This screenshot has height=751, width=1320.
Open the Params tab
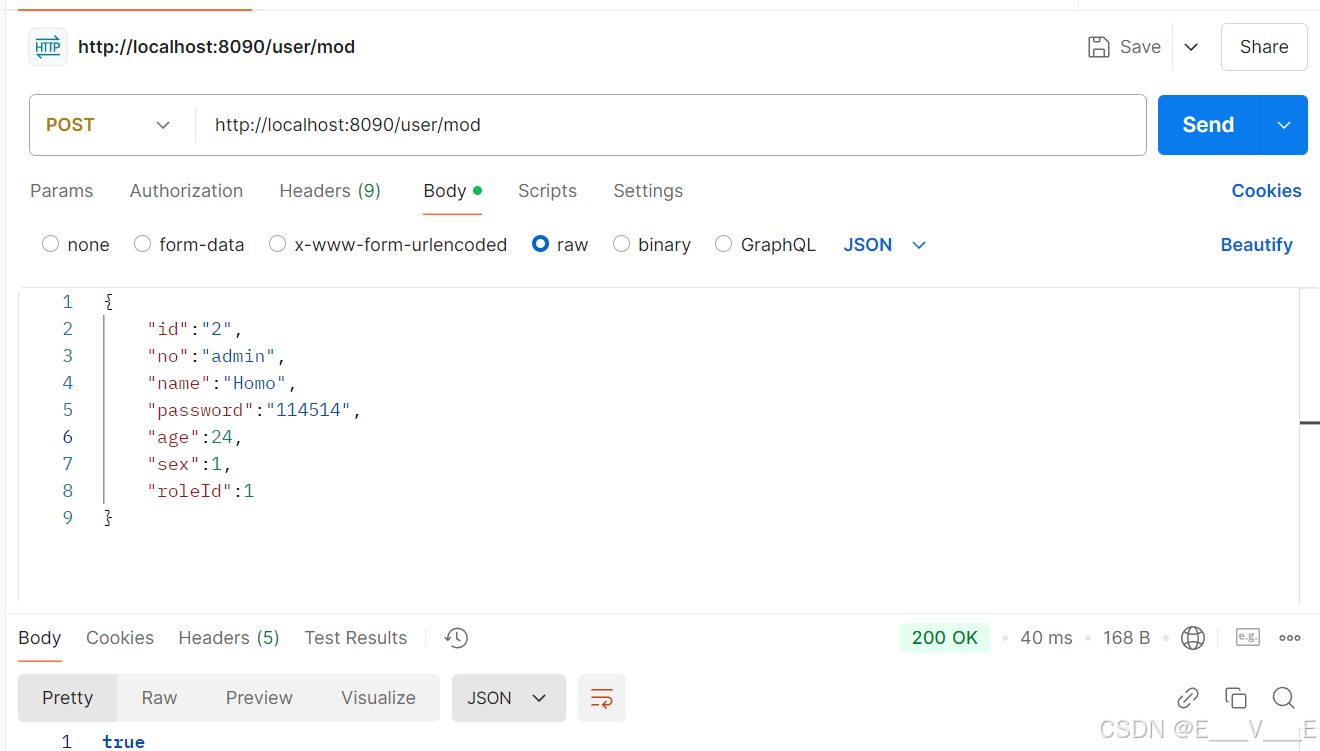[62, 191]
